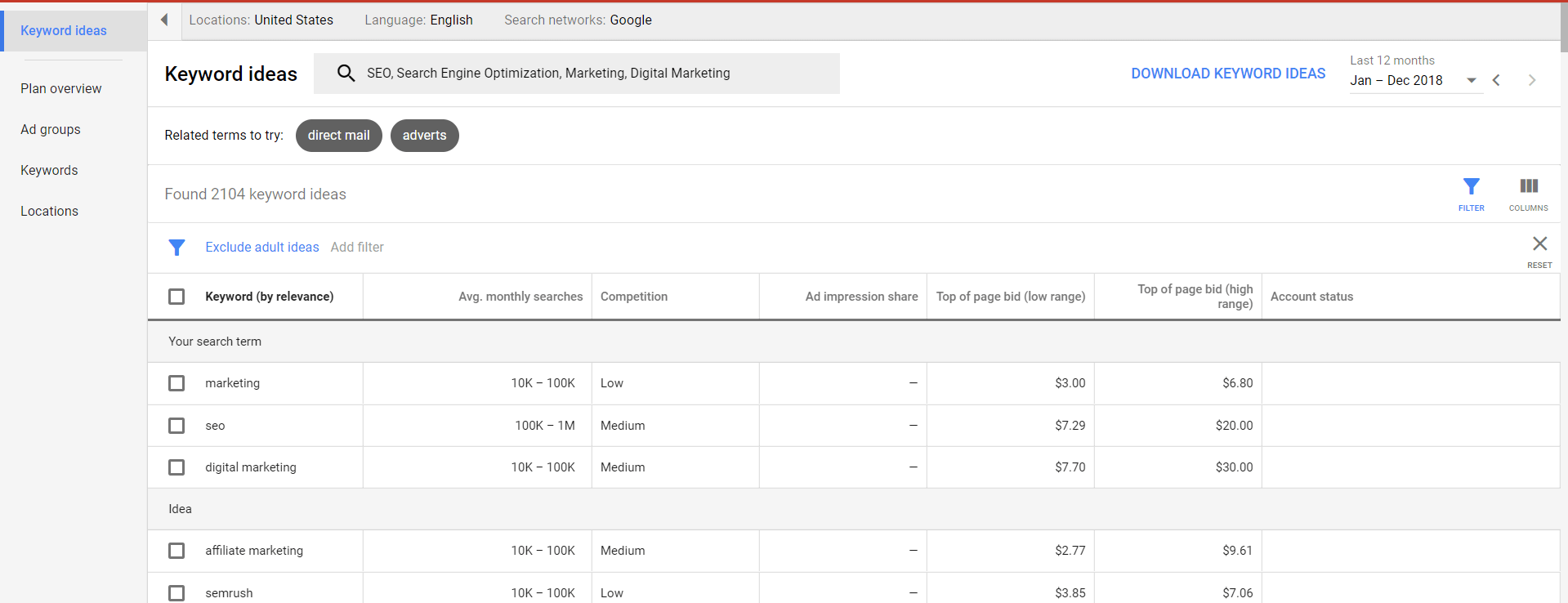Image resolution: width=1568 pixels, height=603 pixels.
Task: Add the 'direct mail' related term
Action: 338,136
